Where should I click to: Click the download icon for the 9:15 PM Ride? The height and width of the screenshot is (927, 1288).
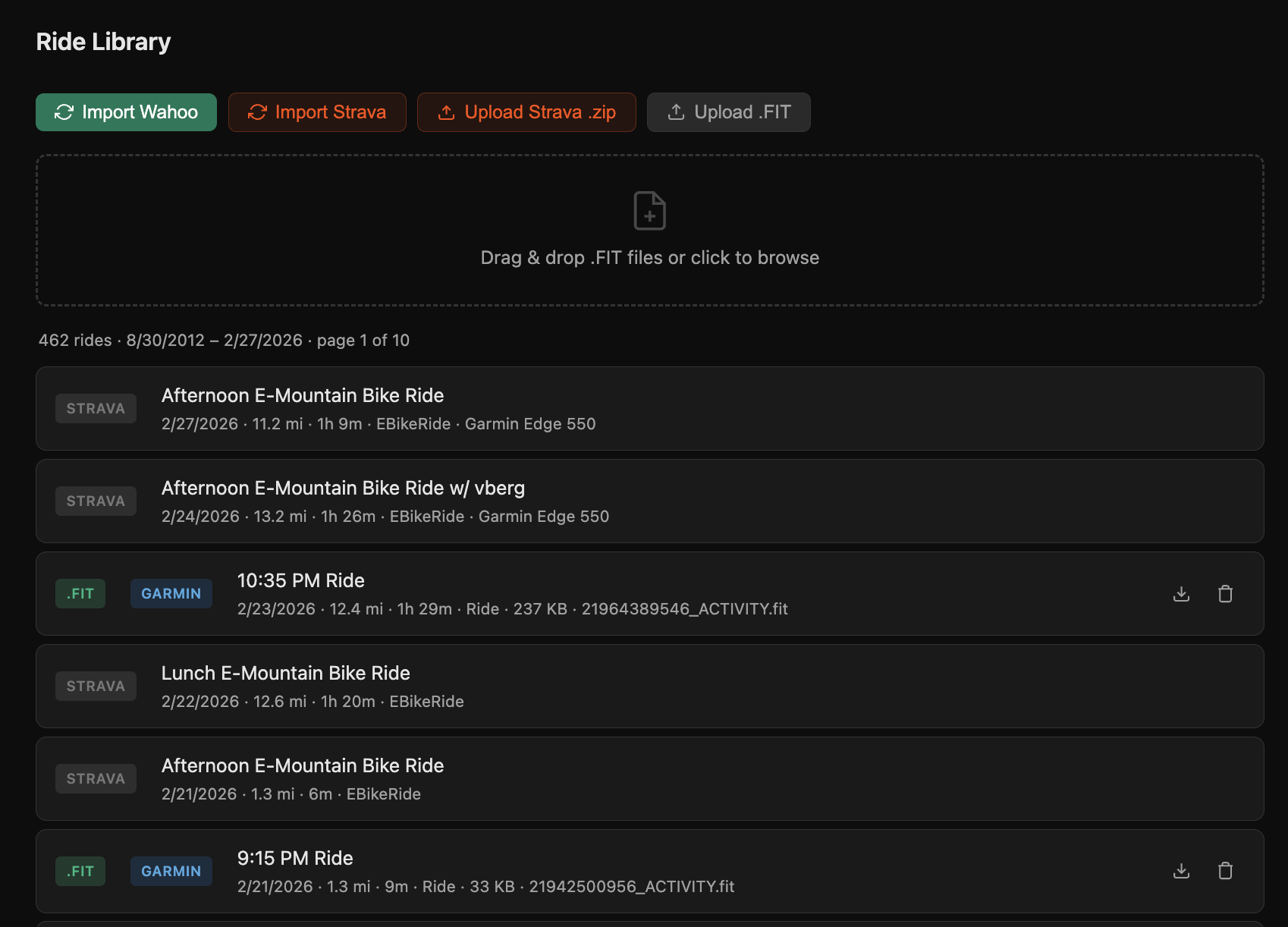pyautogui.click(x=1181, y=871)
